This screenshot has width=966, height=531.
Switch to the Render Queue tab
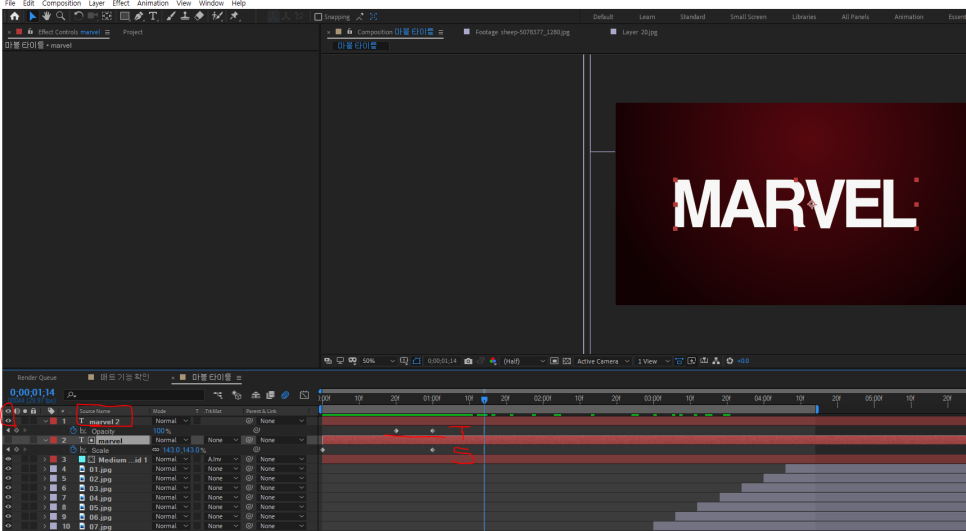[x=37, y=378]
